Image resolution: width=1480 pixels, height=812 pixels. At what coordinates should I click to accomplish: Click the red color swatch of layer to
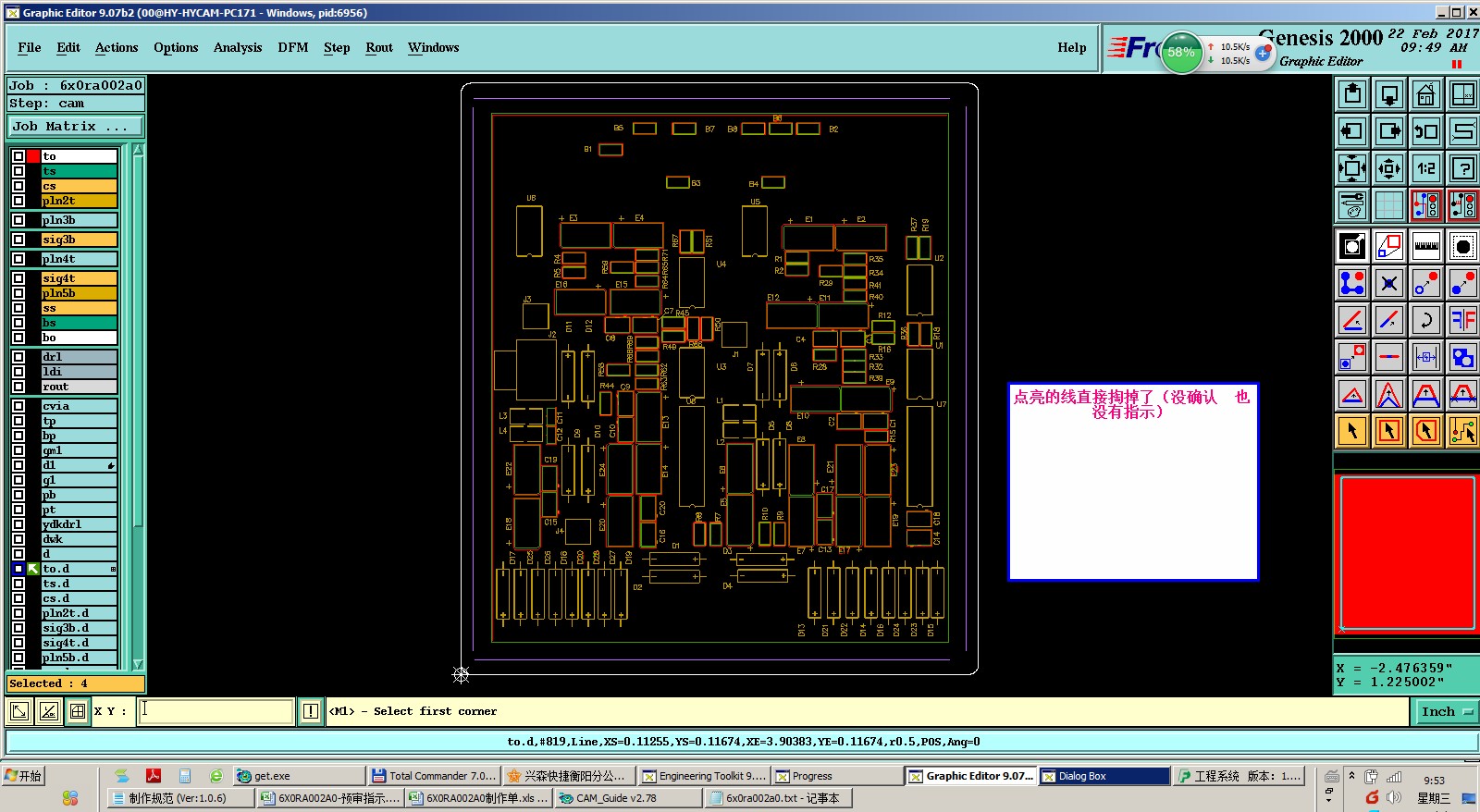point(33,156)
